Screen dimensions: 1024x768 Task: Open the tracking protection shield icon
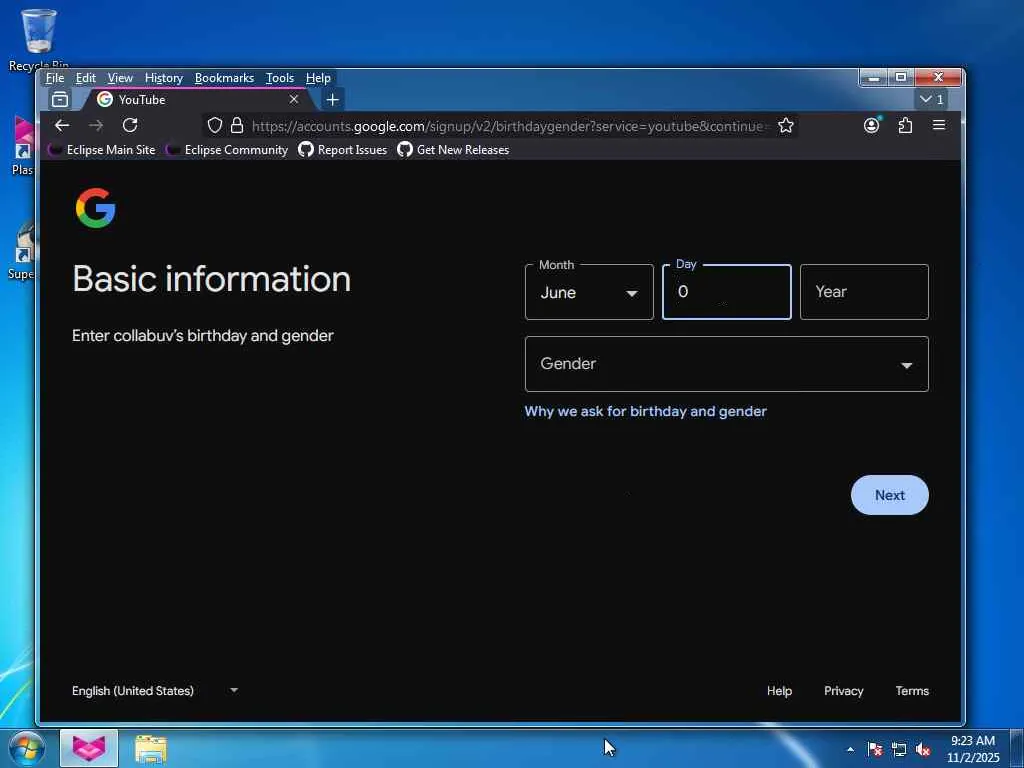(215, 125)
